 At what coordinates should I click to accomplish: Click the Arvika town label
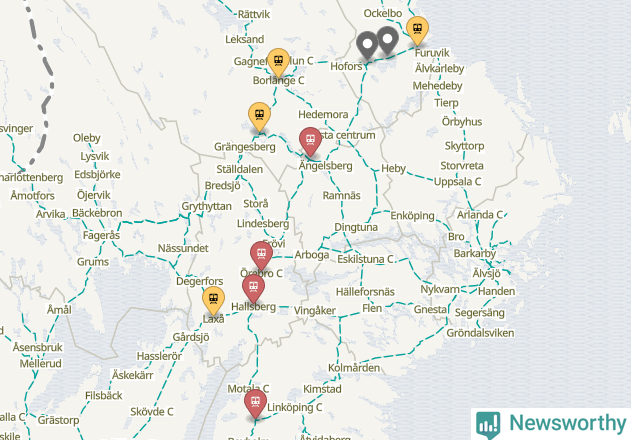[50, 214]
